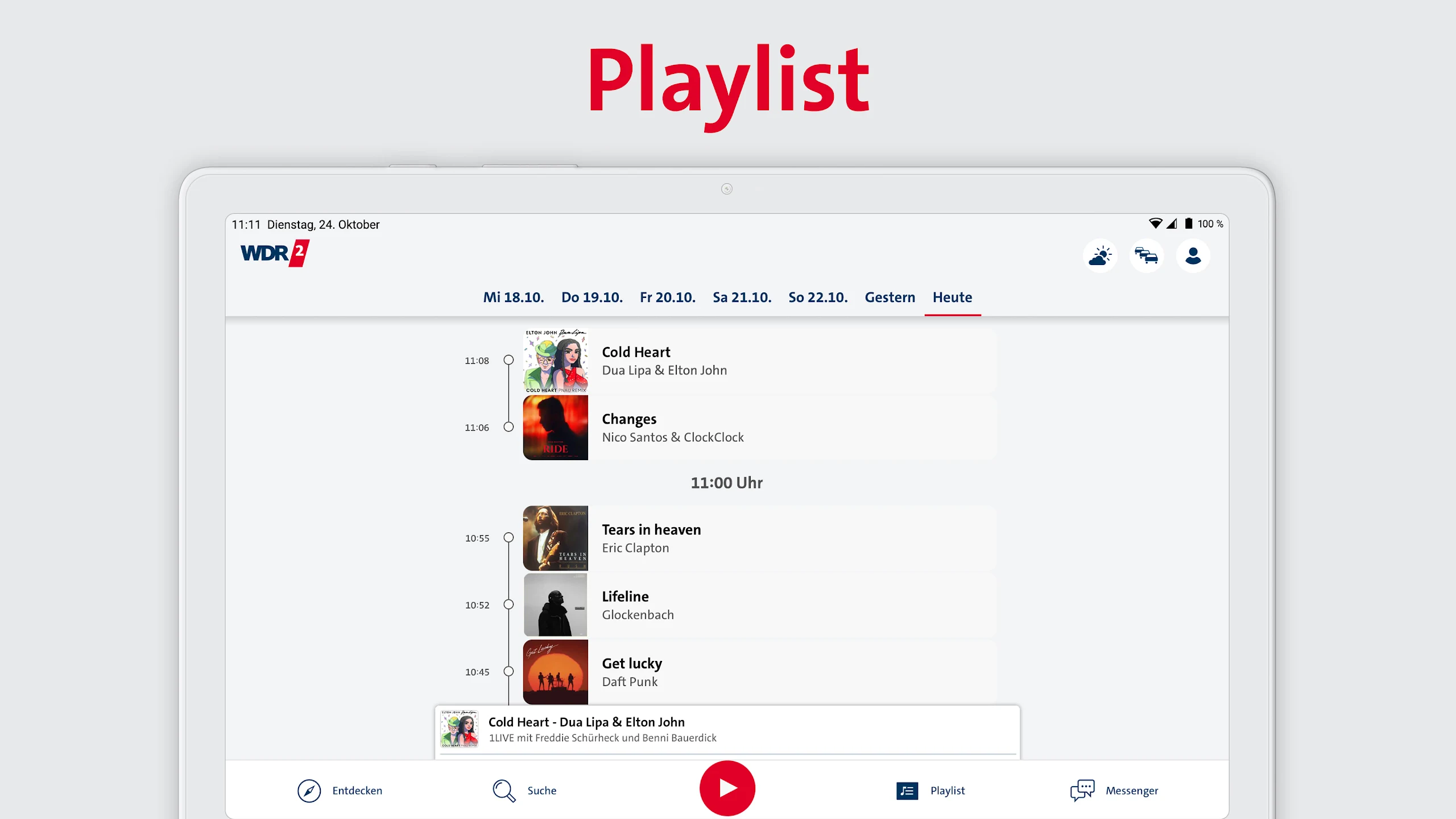Open the weather icon in the header
The height and width of the screenshot is (819, 1456).
point(1100,256)
